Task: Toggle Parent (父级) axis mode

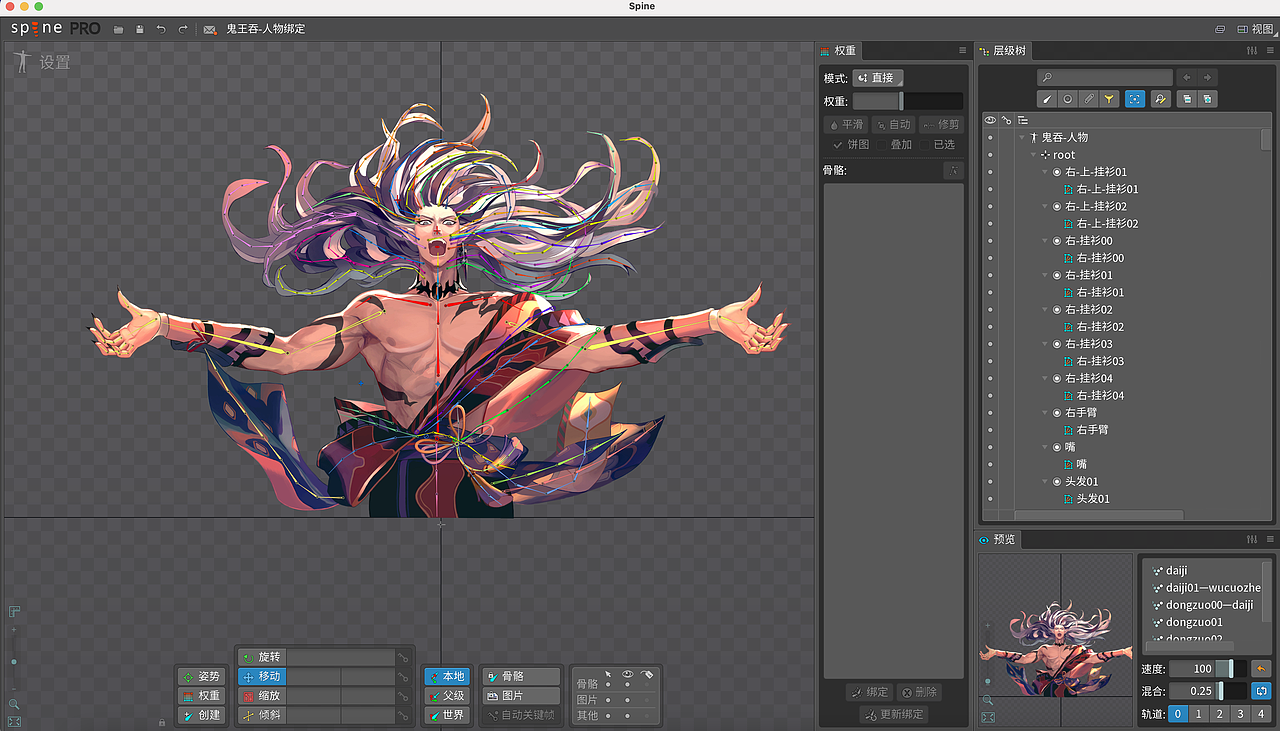Action: (446, 696)
